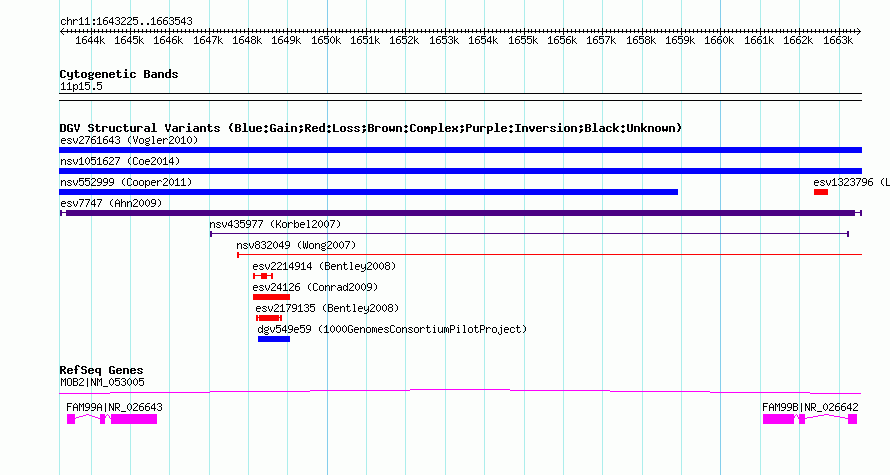Select the blue dgv549e59 gain bar
Viewport: 890px width, 475px height.
274,339
